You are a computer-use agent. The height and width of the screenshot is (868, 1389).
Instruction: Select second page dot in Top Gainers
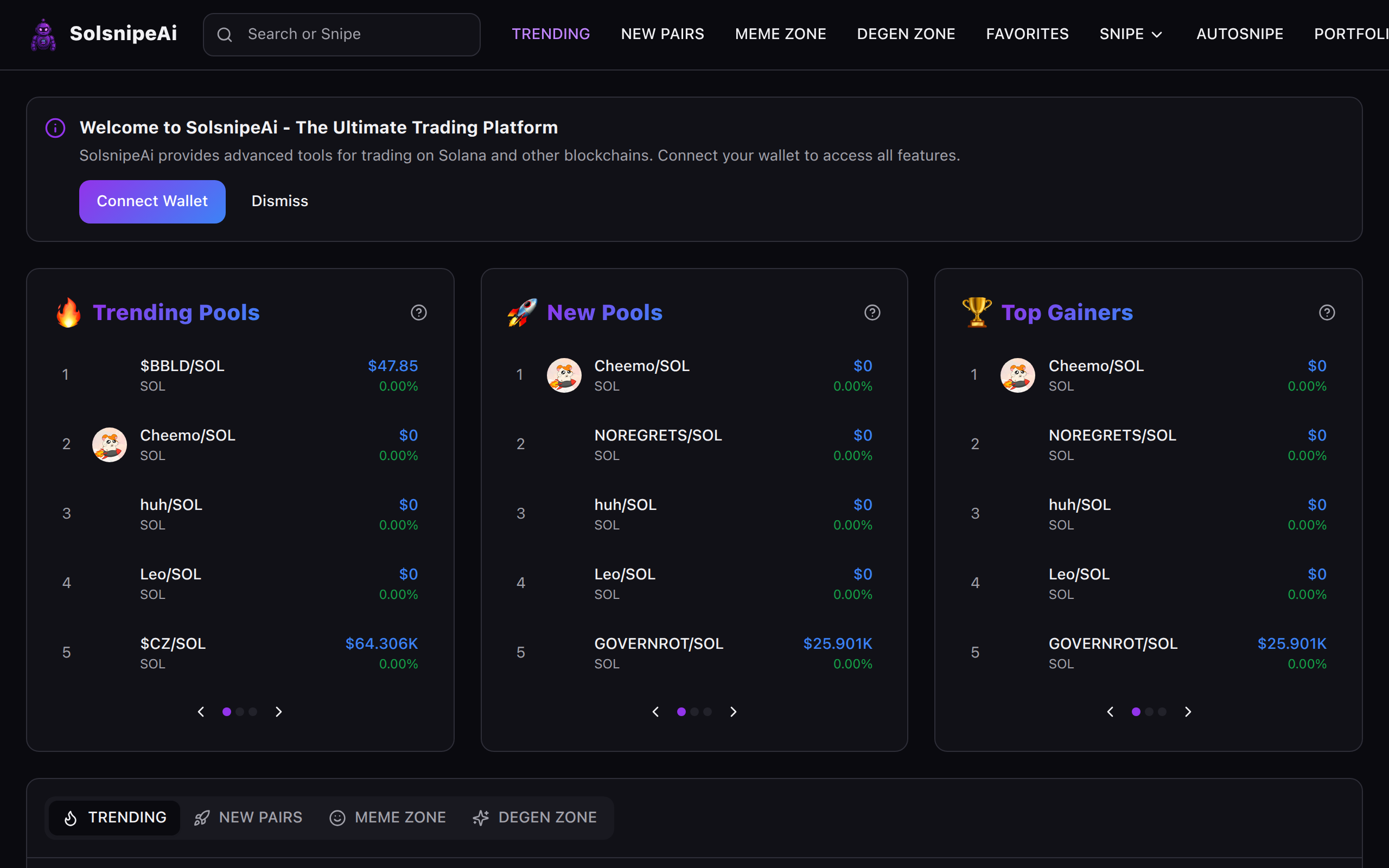pyautogui.click(x=1149, y=712)
